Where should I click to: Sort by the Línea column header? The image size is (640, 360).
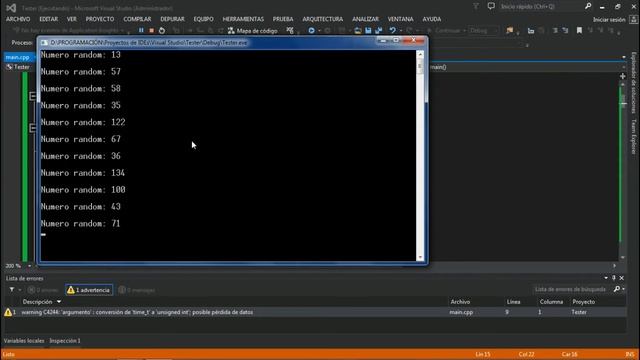(x=513, y=302)
